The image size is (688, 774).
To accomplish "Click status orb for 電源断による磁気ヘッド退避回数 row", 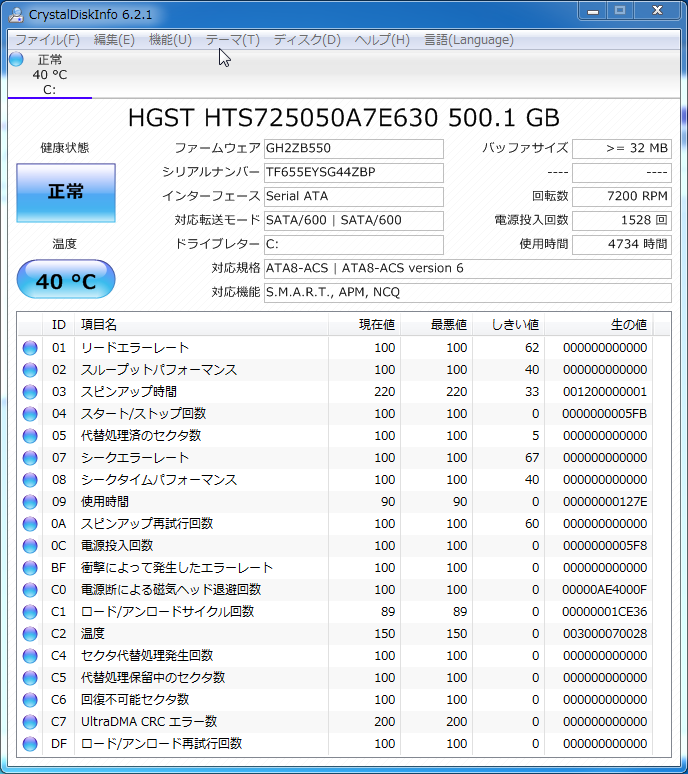I will (30, 589).
